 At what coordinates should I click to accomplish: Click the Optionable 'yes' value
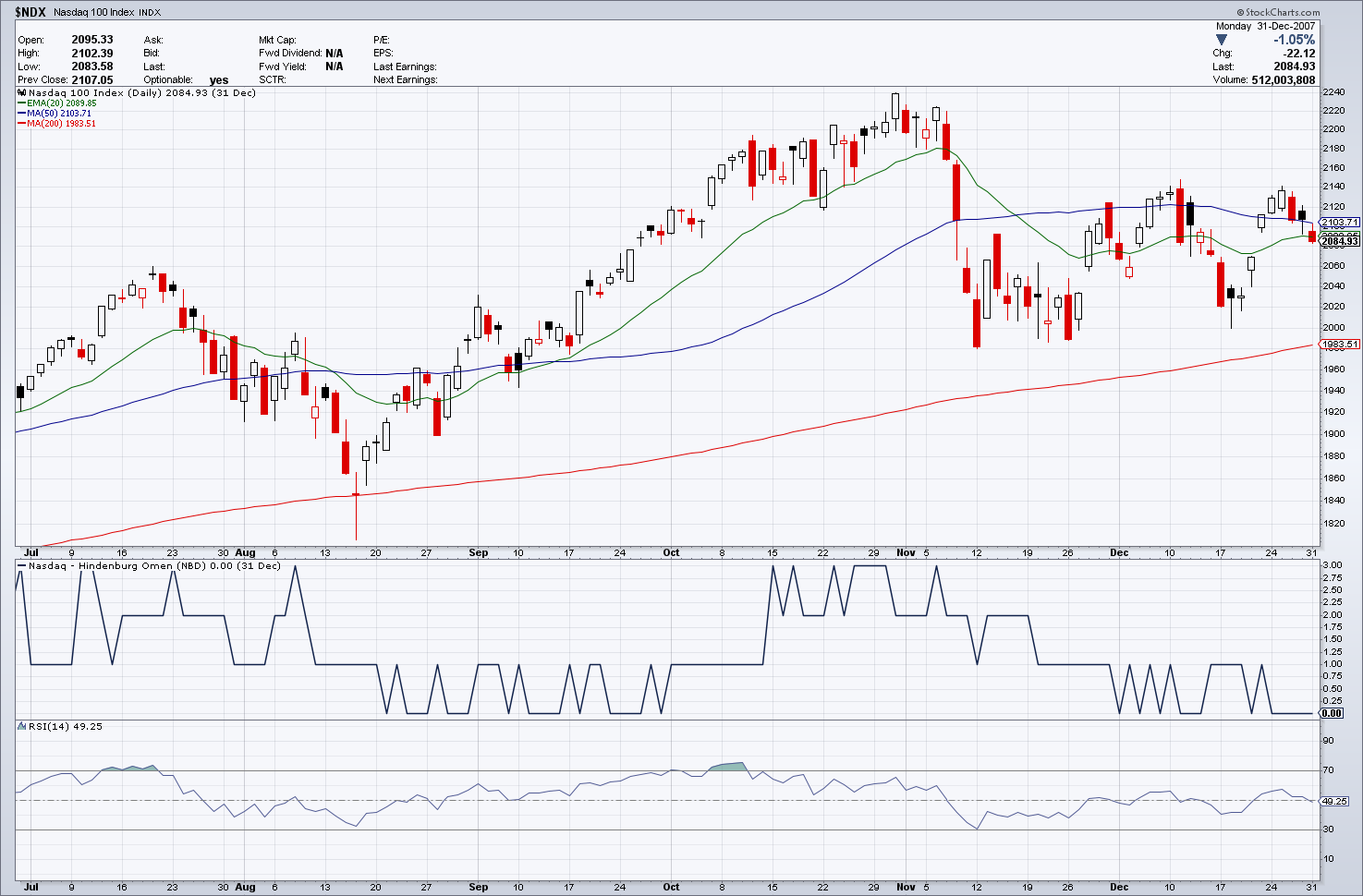(219, 80)
